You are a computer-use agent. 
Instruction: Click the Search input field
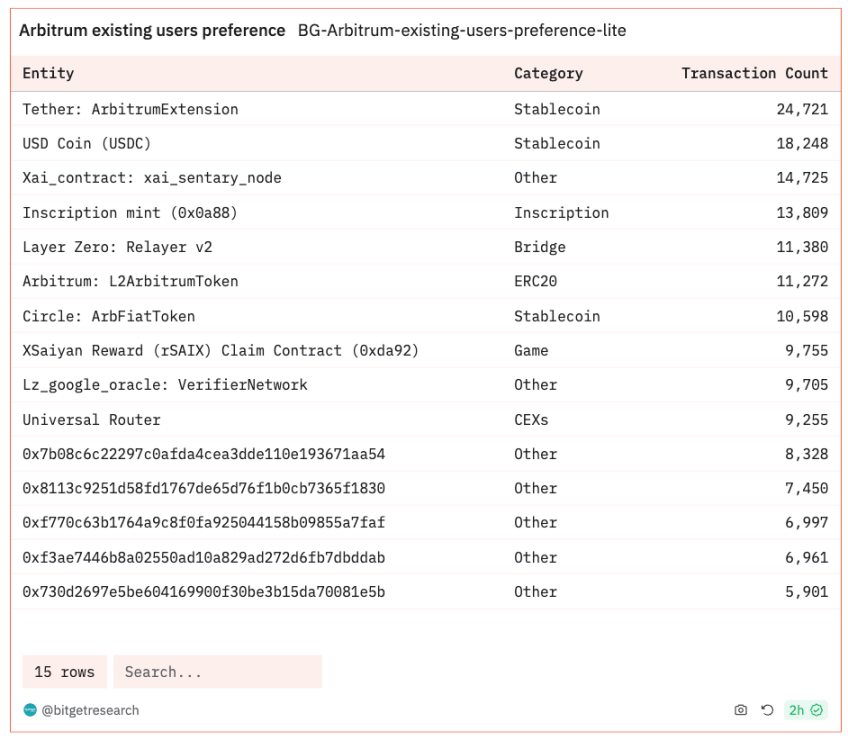click(x=217, y=672)
